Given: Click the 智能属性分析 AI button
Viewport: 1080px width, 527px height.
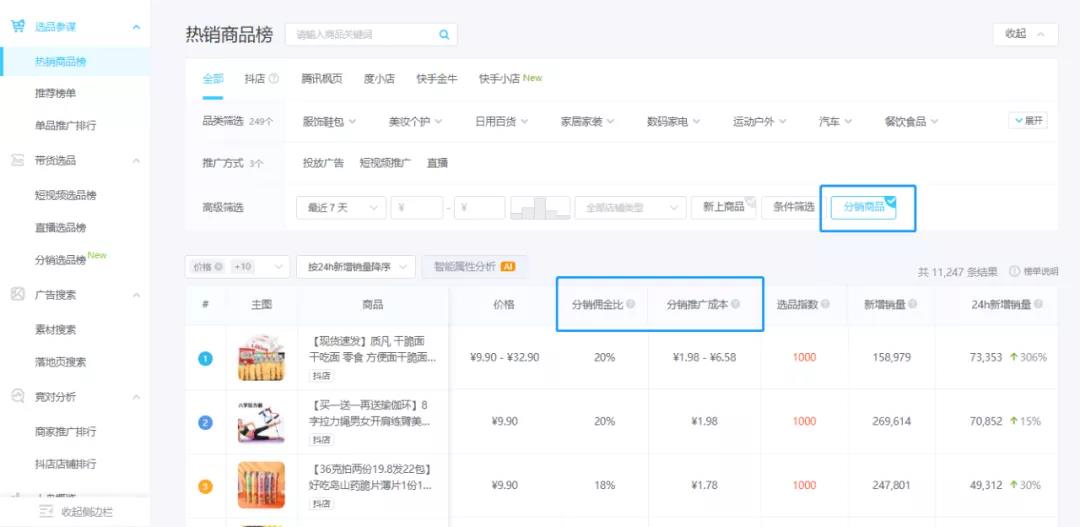Looking at the screenshot, I should (474, 267).
